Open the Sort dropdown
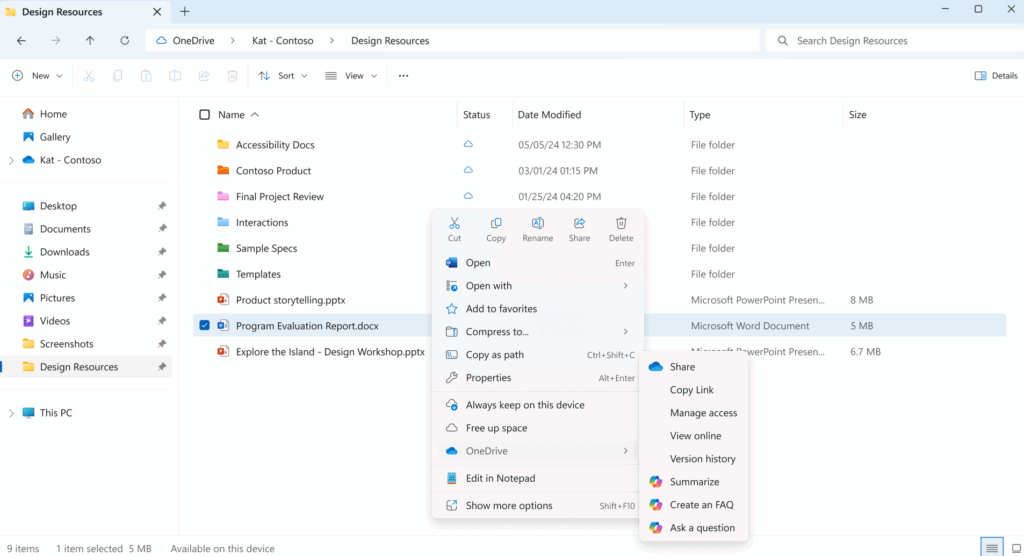 point(283,76)
